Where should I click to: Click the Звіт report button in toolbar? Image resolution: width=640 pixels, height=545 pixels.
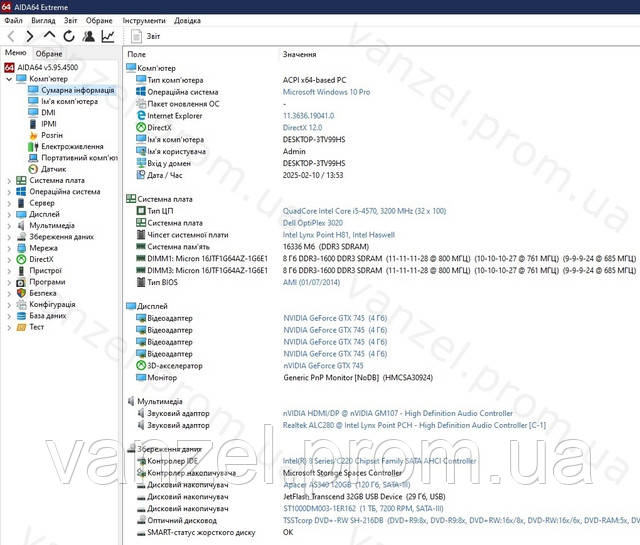click(x=145, y=36)
